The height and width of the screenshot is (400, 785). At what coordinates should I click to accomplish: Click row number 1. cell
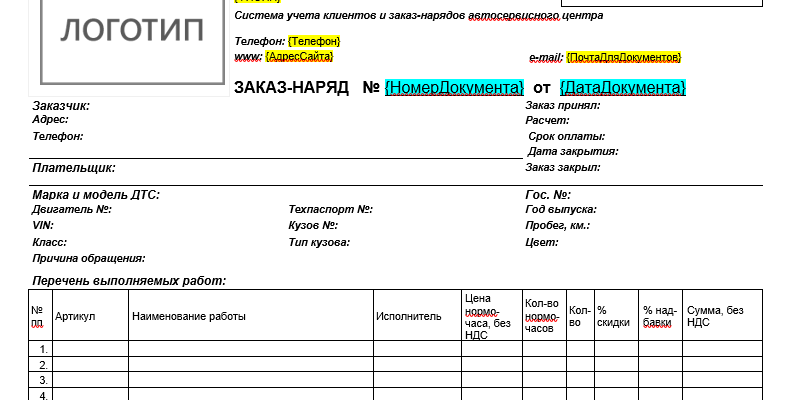pyautogui.click(x=41, y=349)
